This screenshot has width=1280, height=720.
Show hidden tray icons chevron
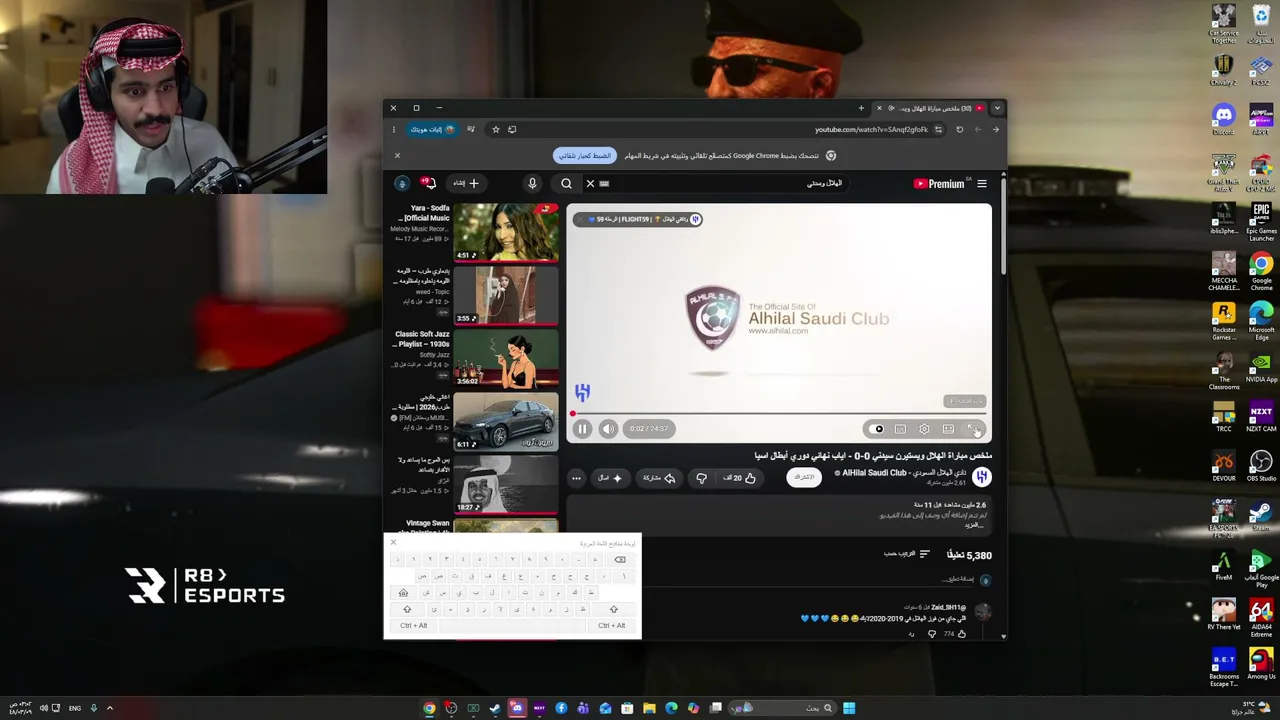tap(110, 708)
